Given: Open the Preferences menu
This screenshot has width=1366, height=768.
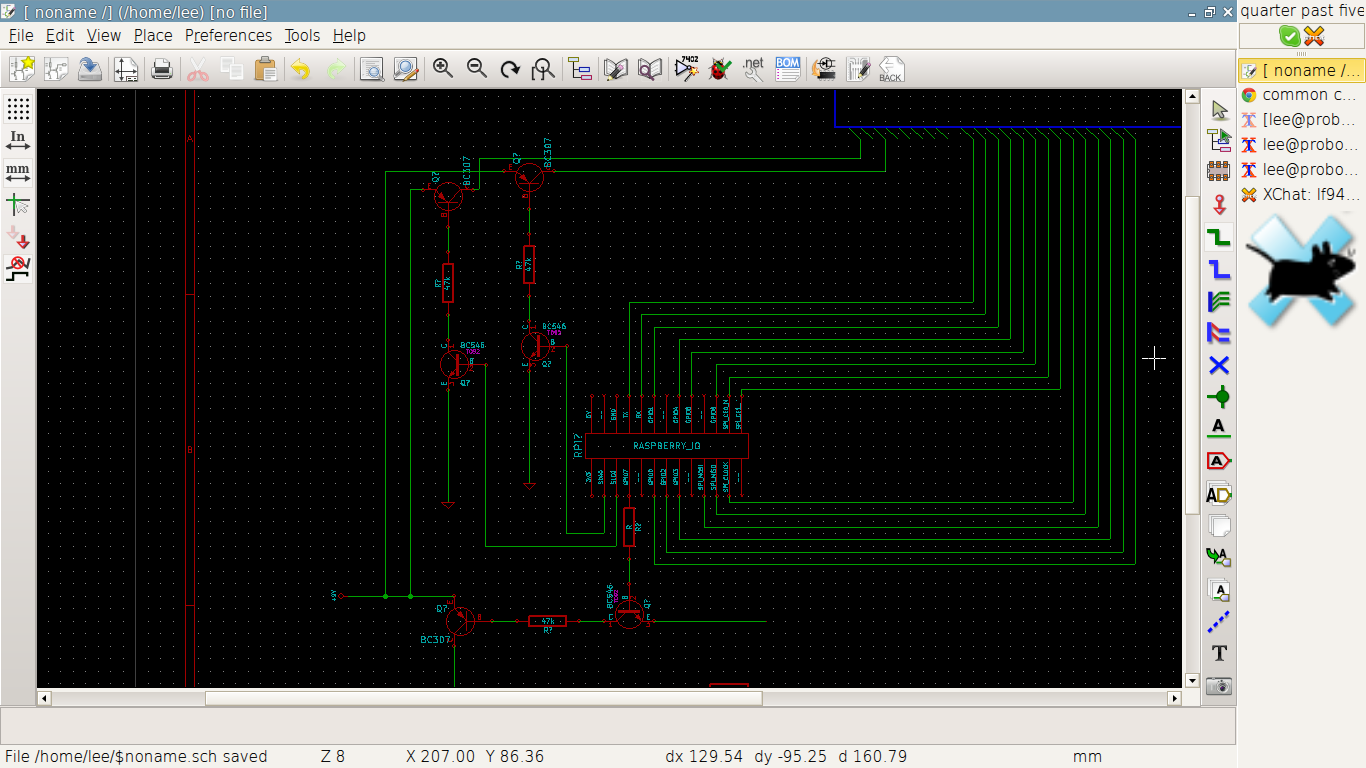Looking at the screenshot, I should pos(228,35).
